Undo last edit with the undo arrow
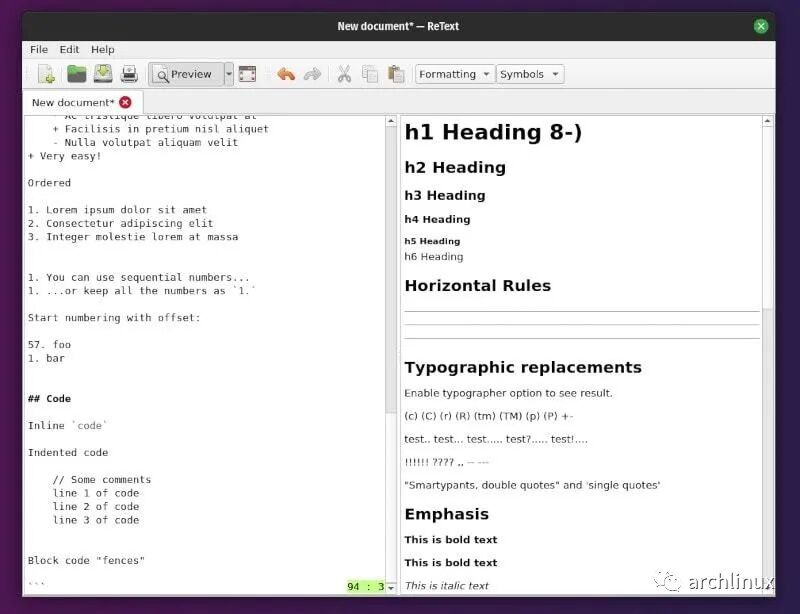The height and width of the screenshot is (614, 800). [286, 75]
